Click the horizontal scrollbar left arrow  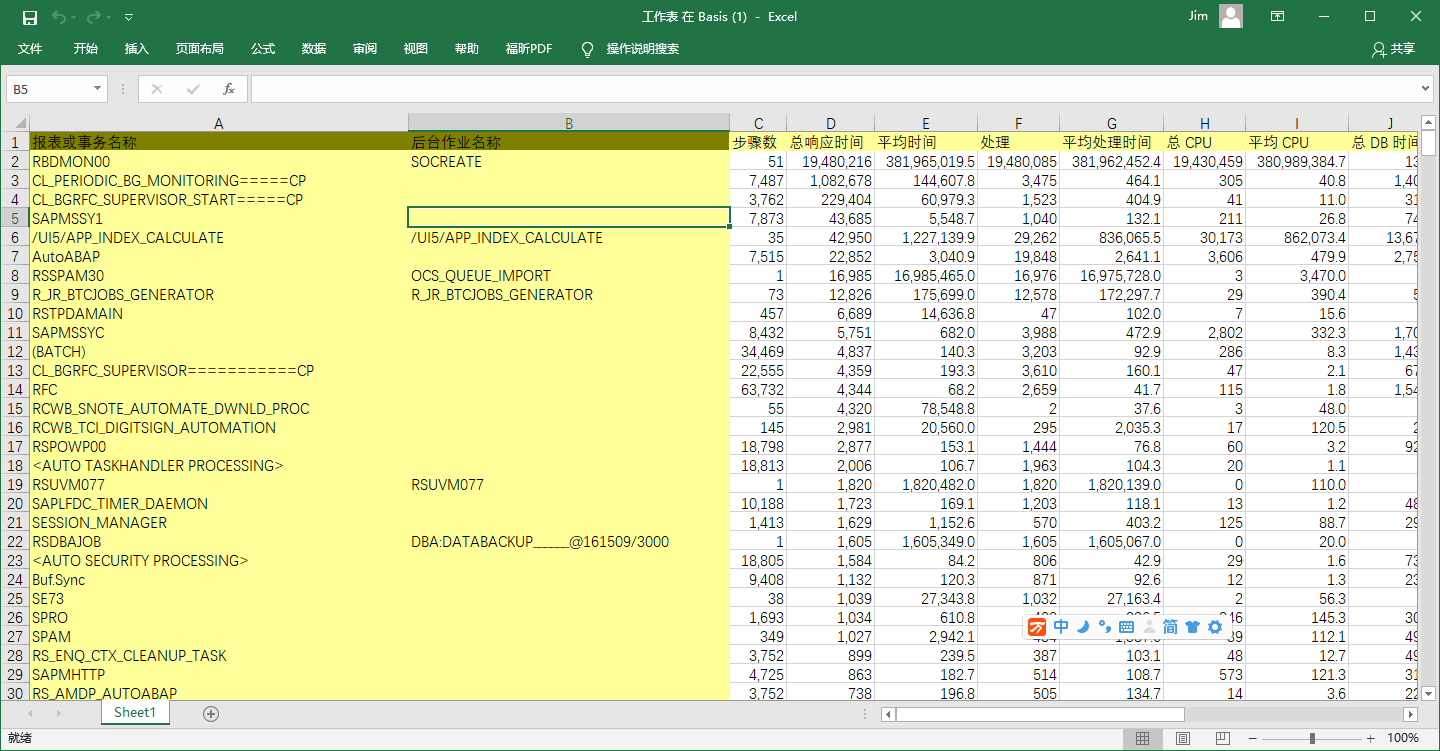click(x=888, y=714)
